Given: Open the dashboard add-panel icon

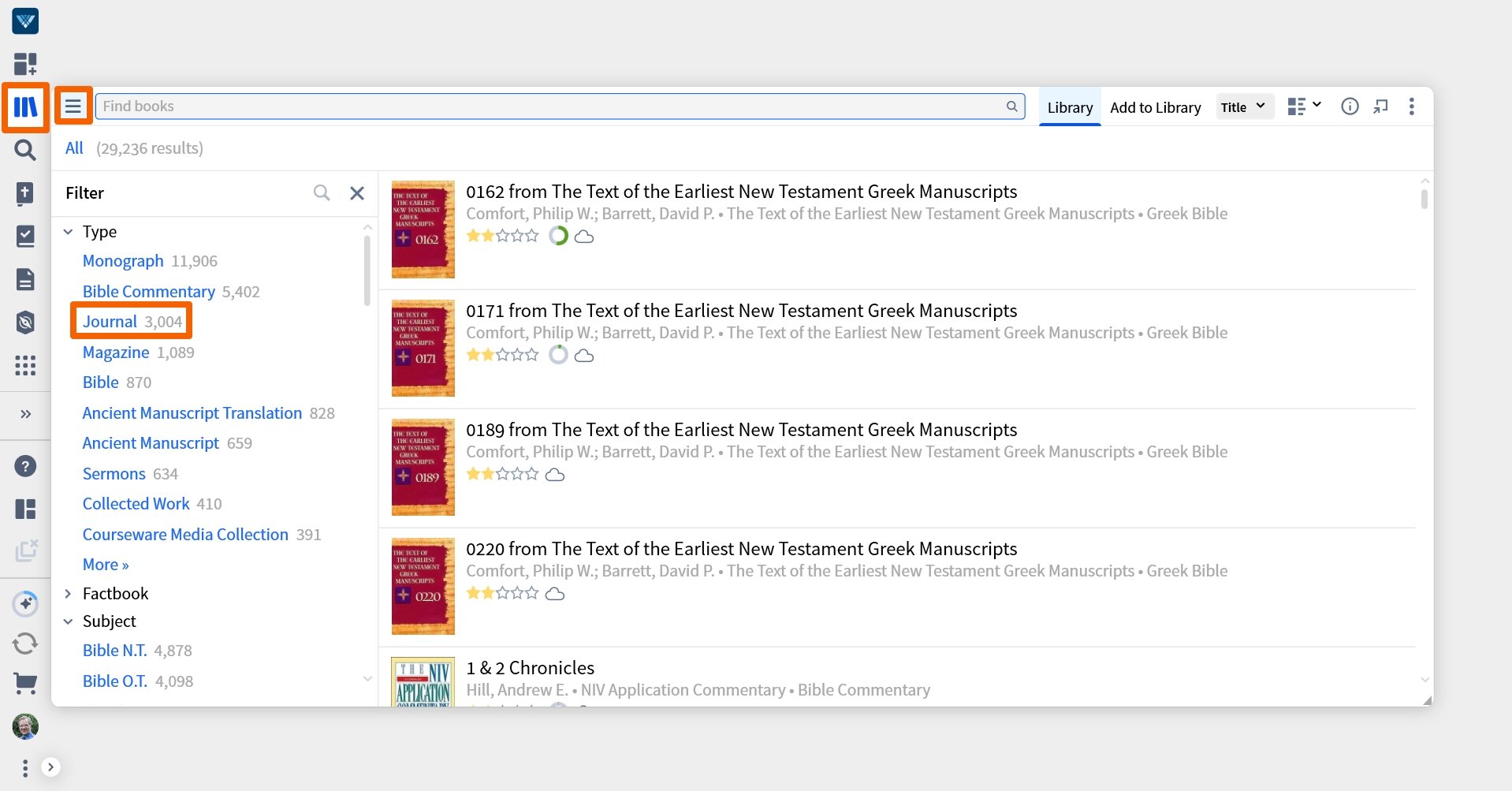Looking at the screenshot, I should (25, 64).
